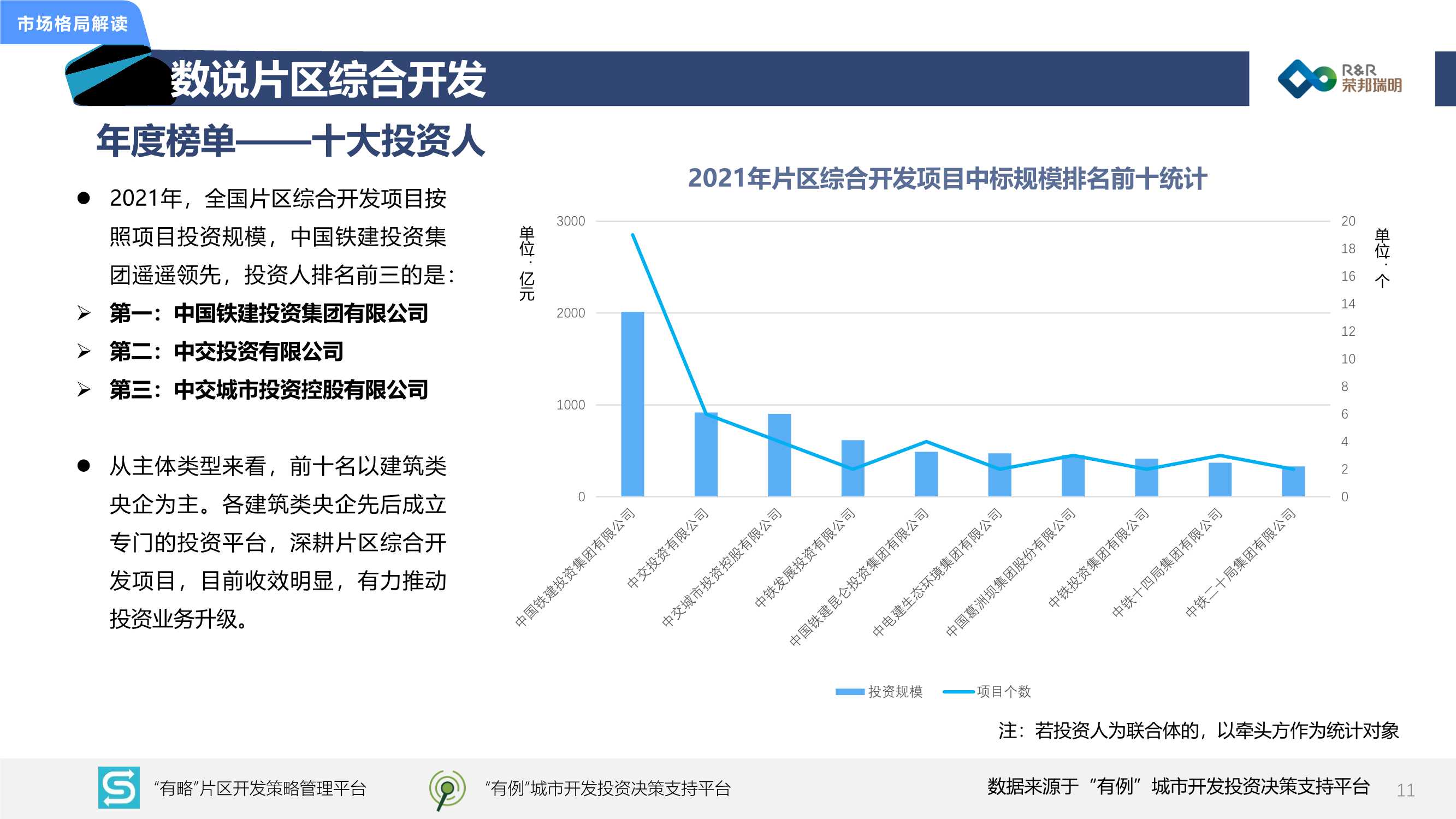Click the page number 11
This screenshot has height=819, width=1456.
(x=1406, y=790)
